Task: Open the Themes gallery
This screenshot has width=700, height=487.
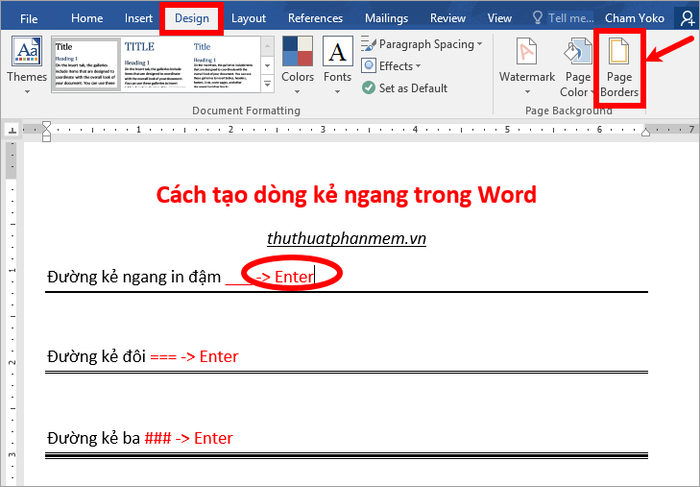Action: [x=26, y=62]
